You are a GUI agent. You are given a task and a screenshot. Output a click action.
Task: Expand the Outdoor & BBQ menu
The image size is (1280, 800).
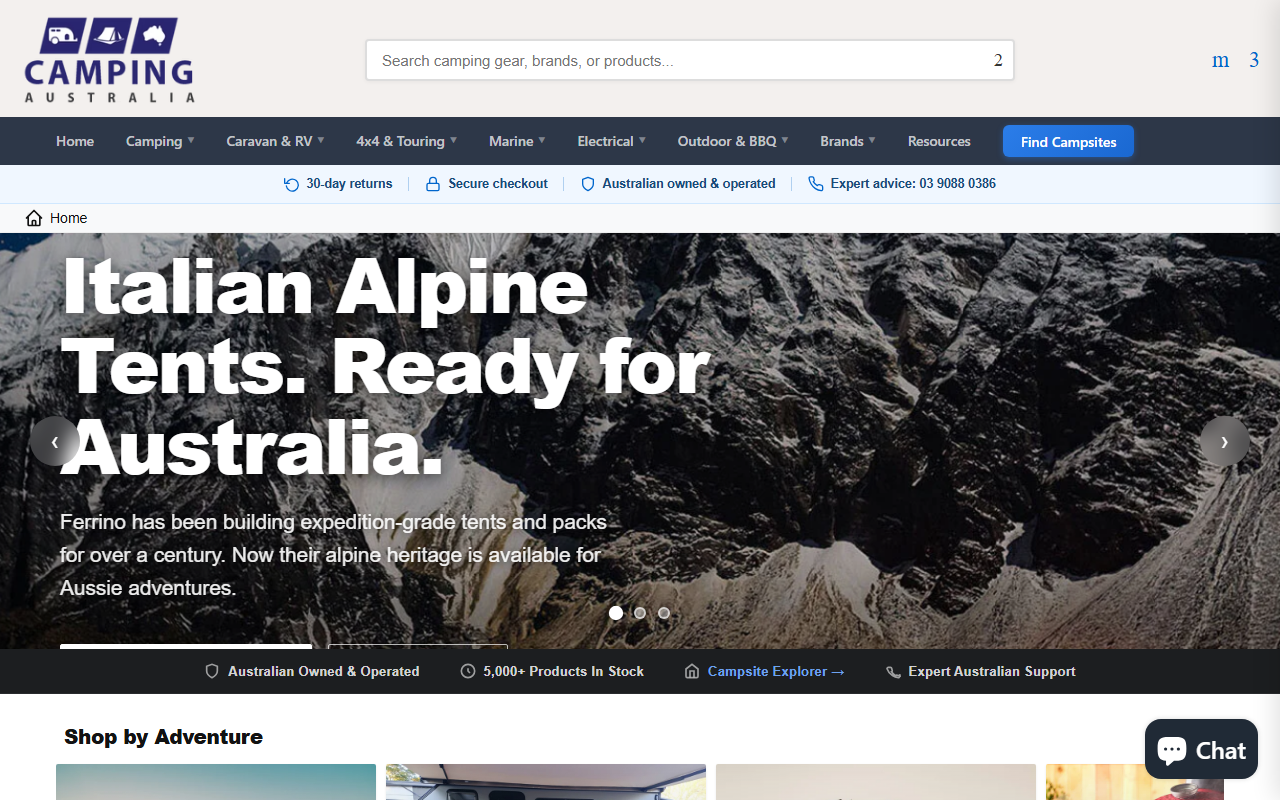coord(733,141)
